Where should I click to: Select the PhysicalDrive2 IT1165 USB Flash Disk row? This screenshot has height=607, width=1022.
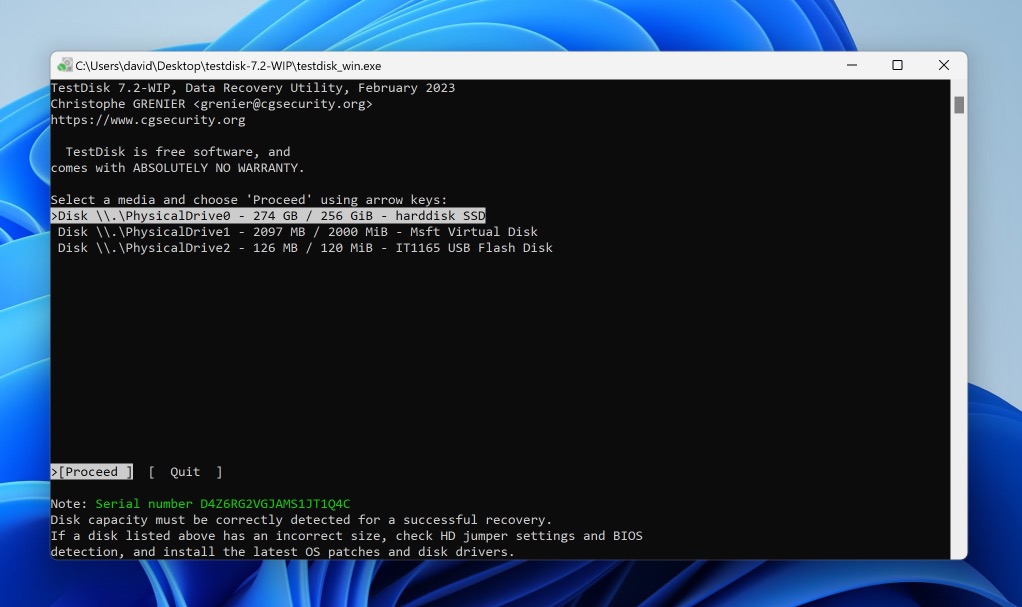[x=304, y=248]
